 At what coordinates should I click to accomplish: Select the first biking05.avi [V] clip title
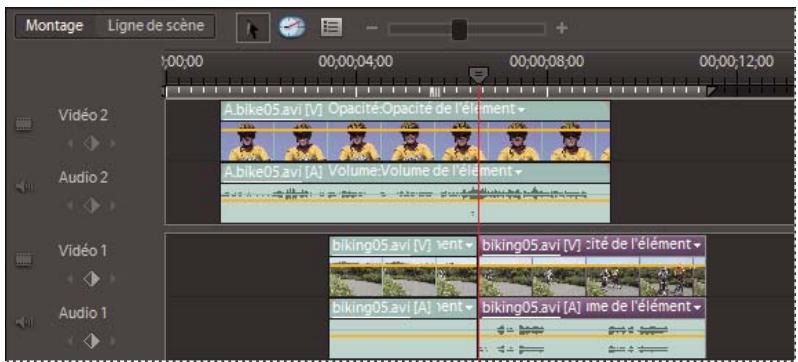click(x=381, y=245)
